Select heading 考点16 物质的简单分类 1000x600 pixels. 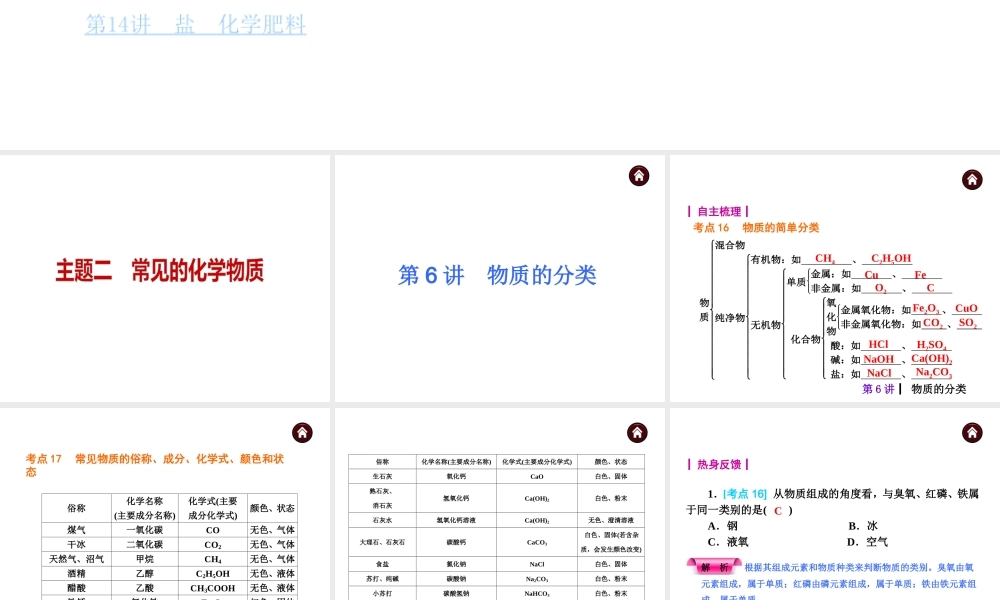[756, 228]
